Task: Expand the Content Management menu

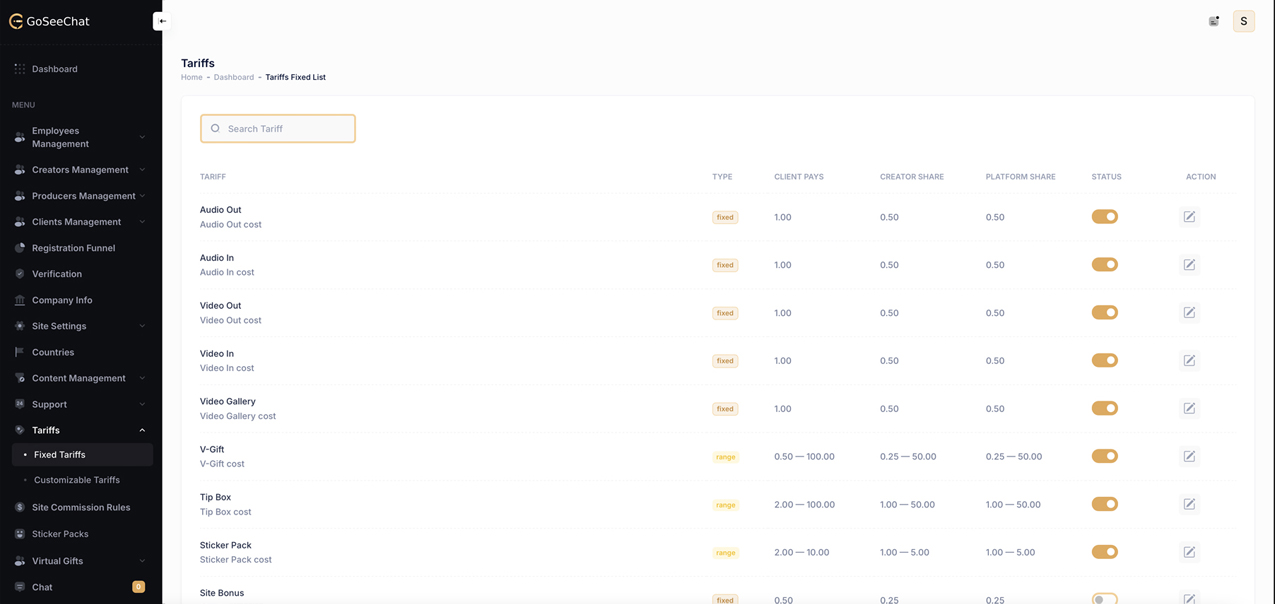Action: [81, 378]
